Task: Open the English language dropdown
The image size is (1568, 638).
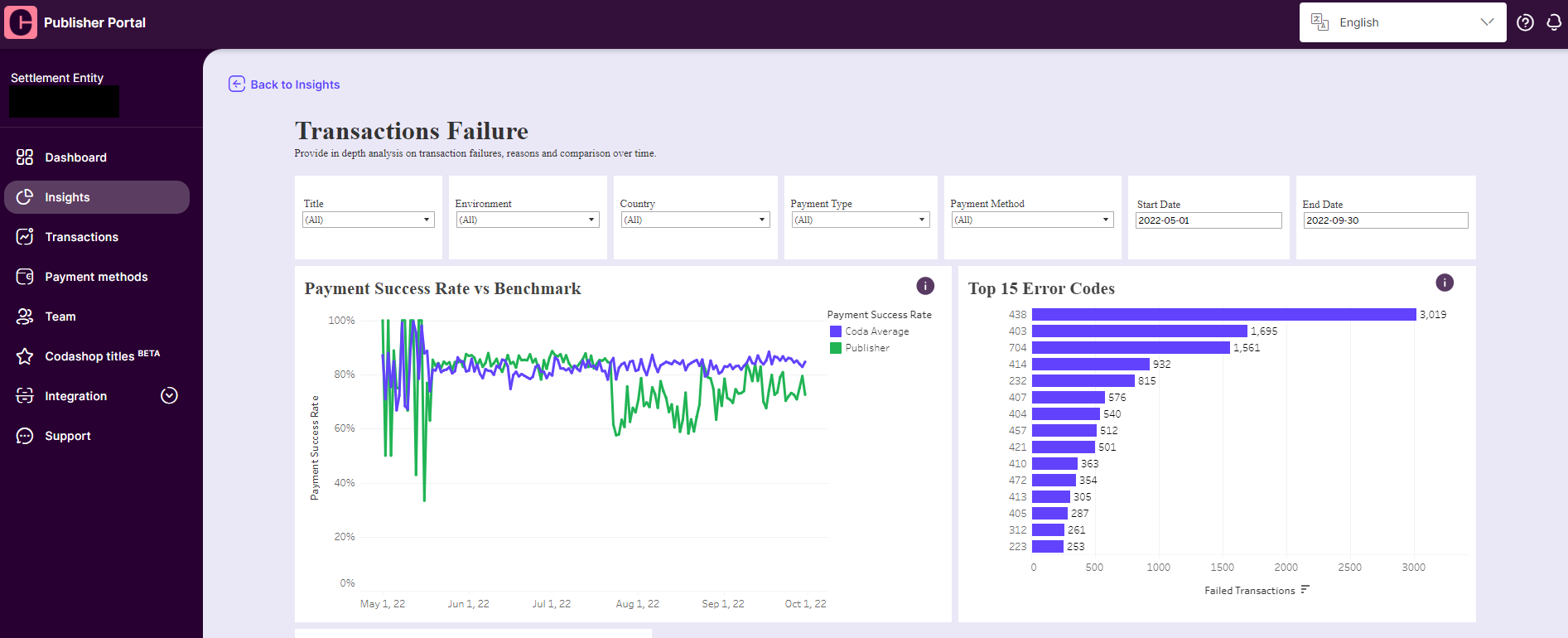Action: point(1402,22)
